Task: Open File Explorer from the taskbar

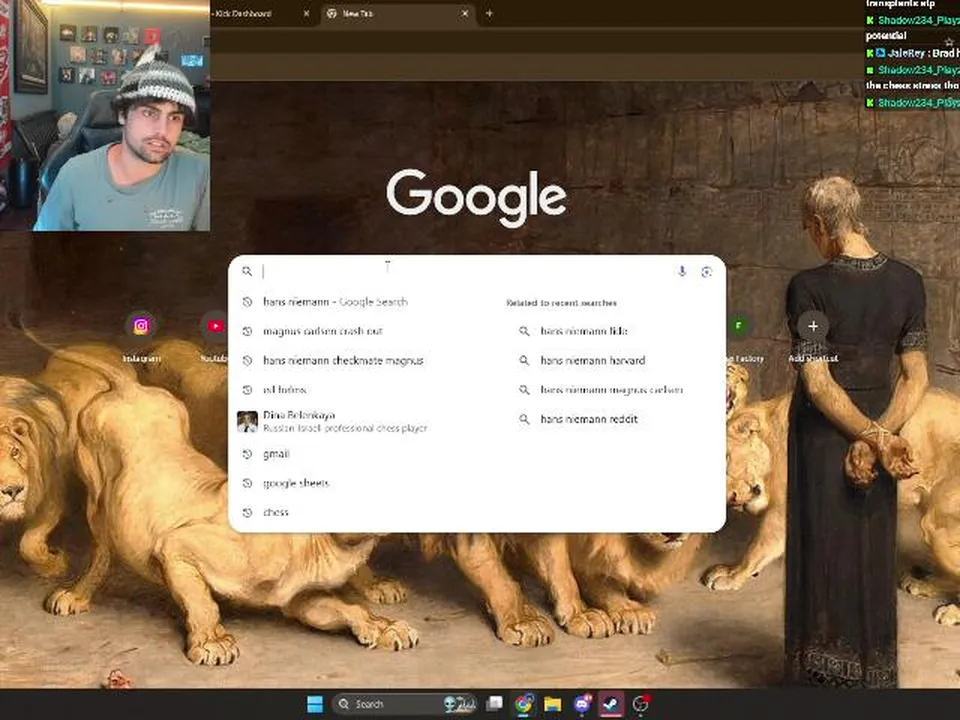Action: [x=552, y=704]
